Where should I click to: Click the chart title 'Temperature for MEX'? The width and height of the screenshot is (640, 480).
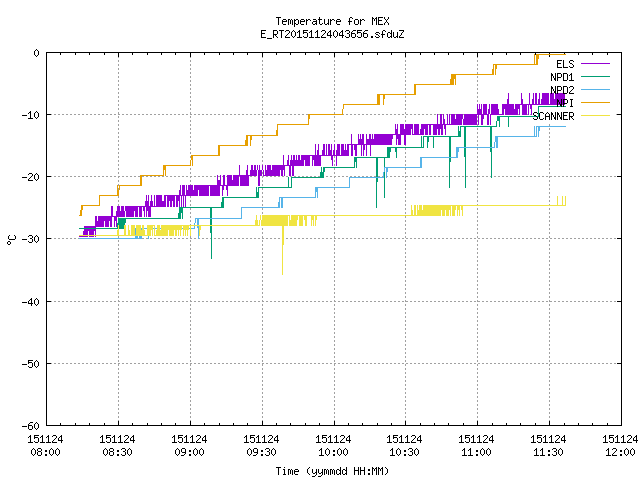332,21
